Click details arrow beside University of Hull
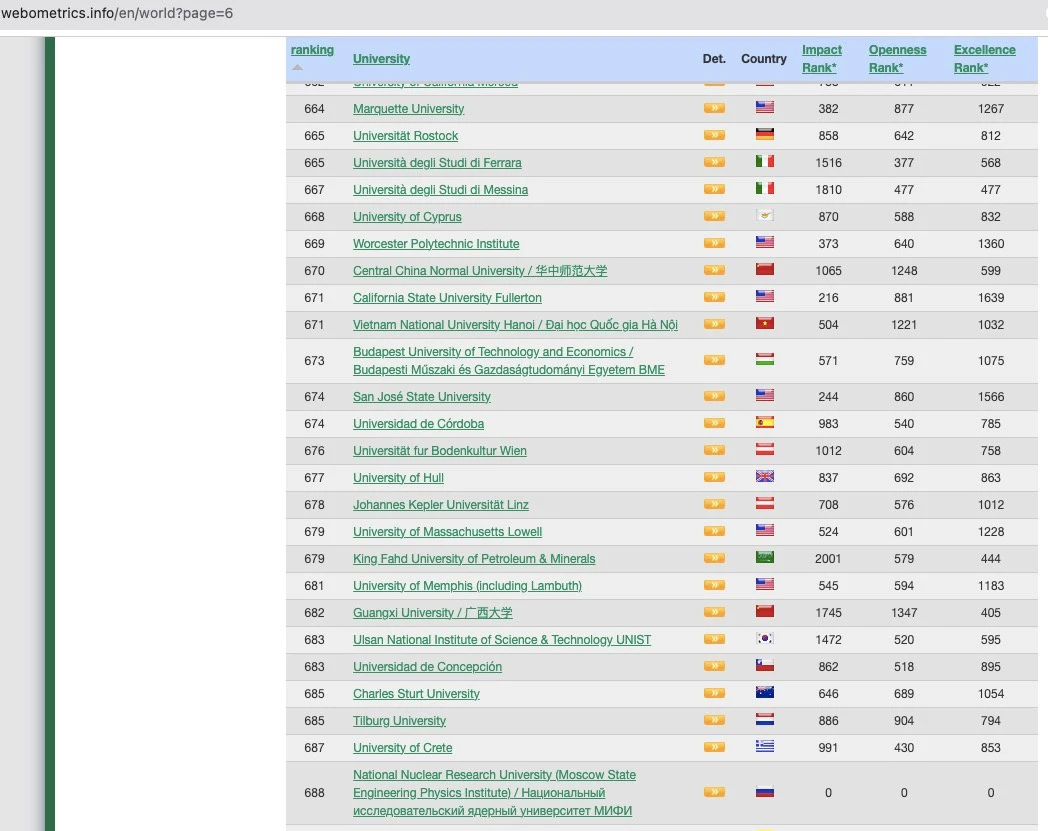Image resolution: width=1048 pixels, height=831 pixels. pos(714,477)
